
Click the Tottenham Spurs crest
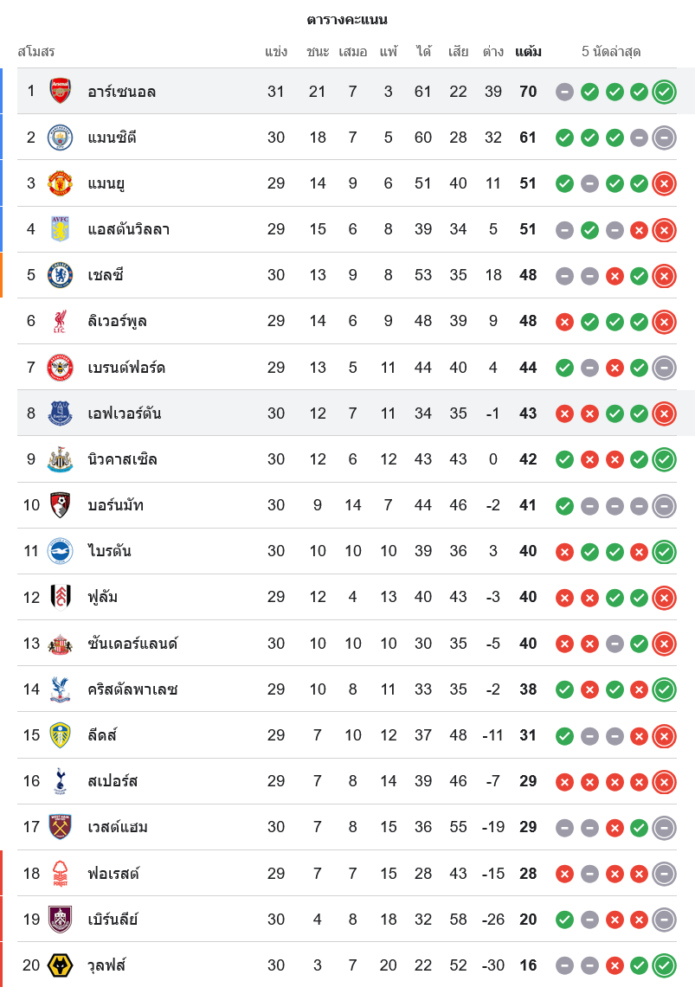(61, 781)
